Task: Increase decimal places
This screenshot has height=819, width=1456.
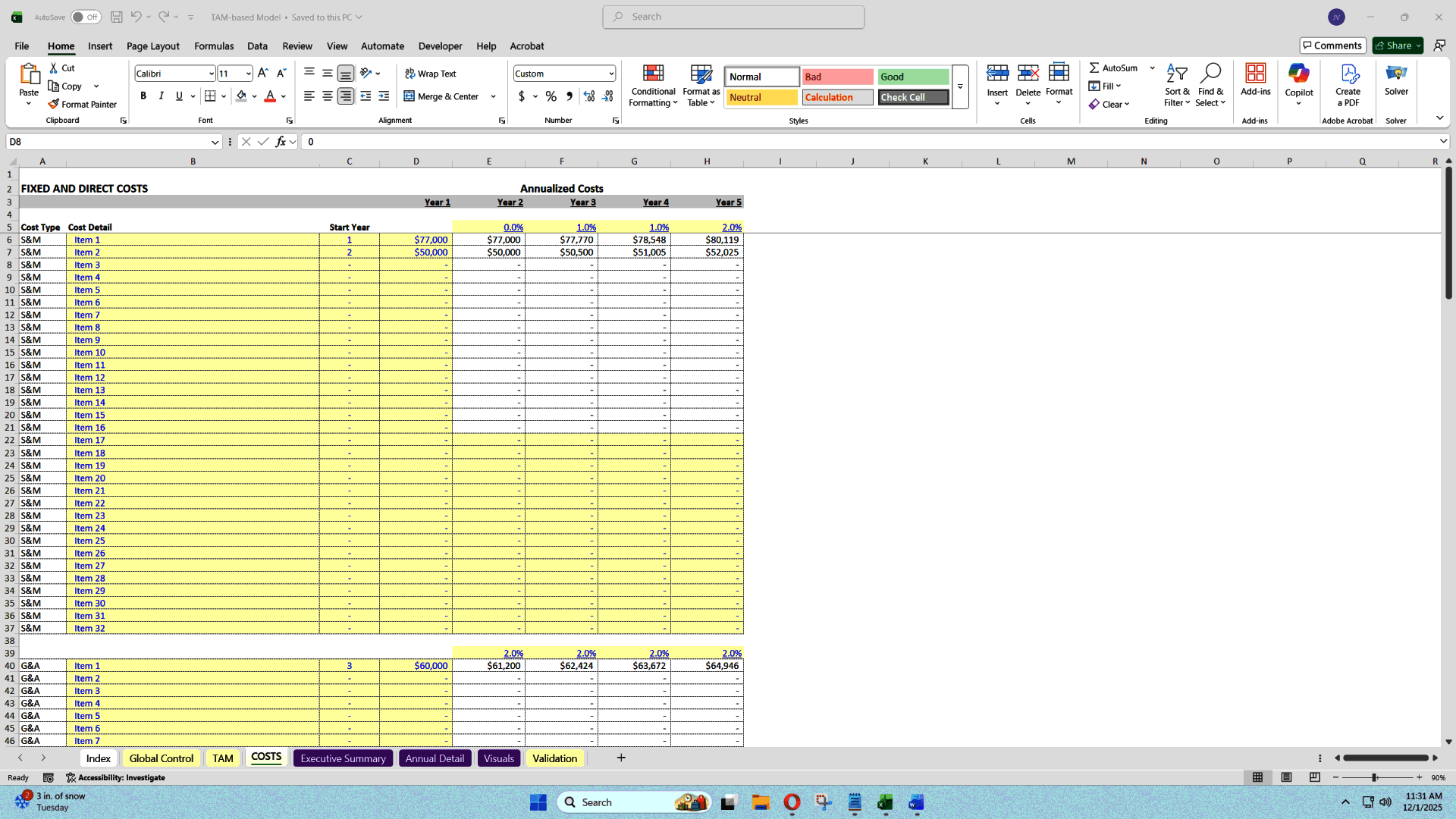Action: pyautogui.click(x=589, y=96)
